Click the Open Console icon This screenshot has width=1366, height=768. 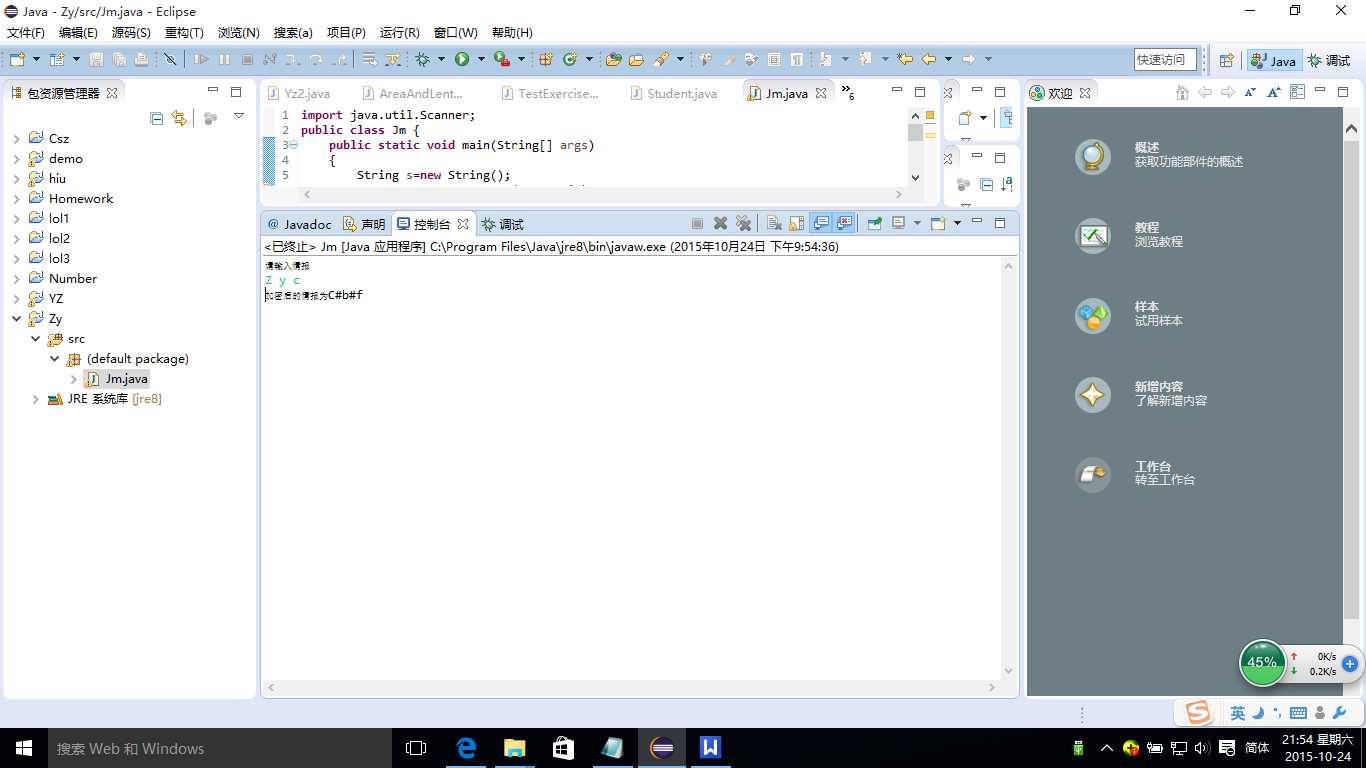coord(938,224)
